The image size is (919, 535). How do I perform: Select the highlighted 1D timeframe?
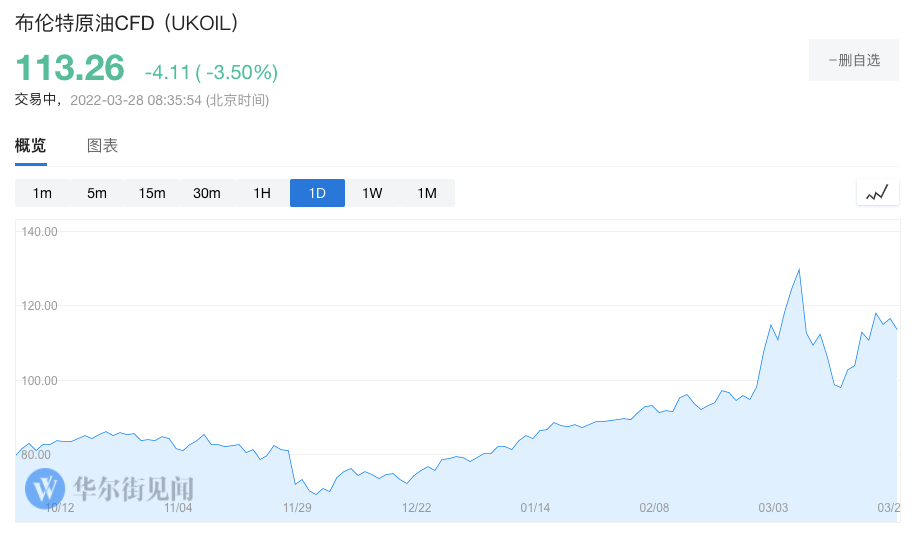(x=317, y=193)
